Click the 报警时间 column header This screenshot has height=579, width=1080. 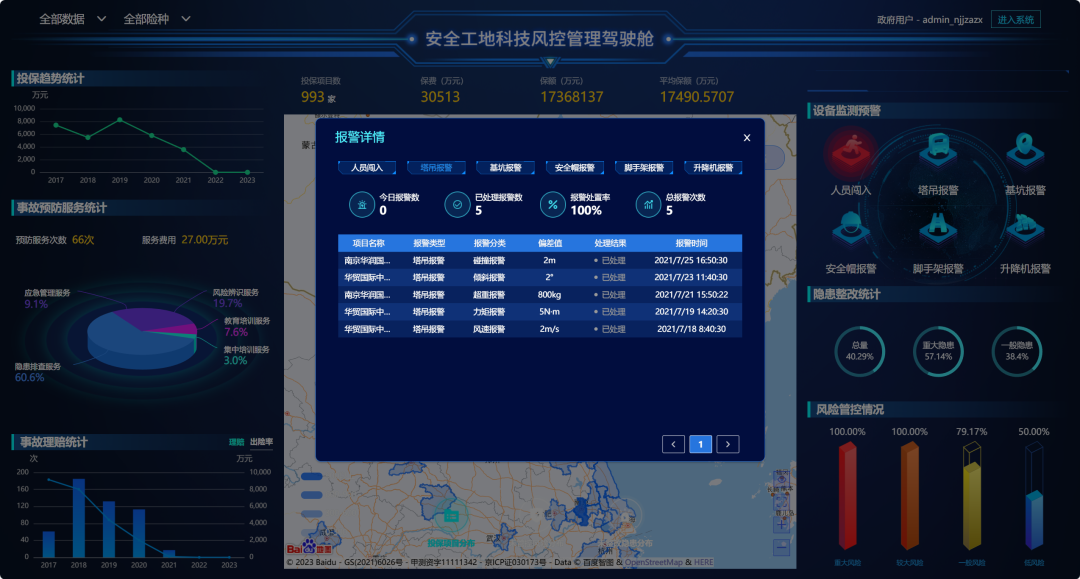pyautogui.click(x=692, y=243)
